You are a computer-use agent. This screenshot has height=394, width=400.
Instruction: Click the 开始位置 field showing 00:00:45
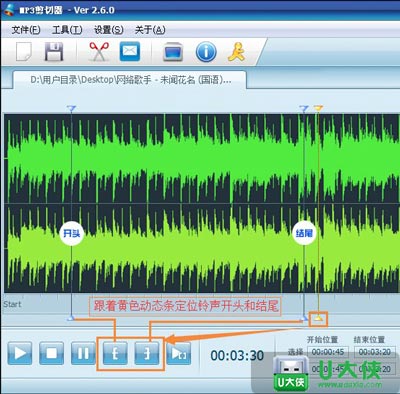328,352
